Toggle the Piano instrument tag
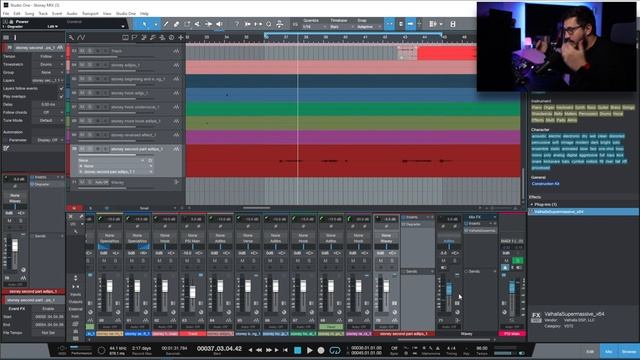This screenshot has height=360, width=640. pyautogui.click(x=536, y=107)
